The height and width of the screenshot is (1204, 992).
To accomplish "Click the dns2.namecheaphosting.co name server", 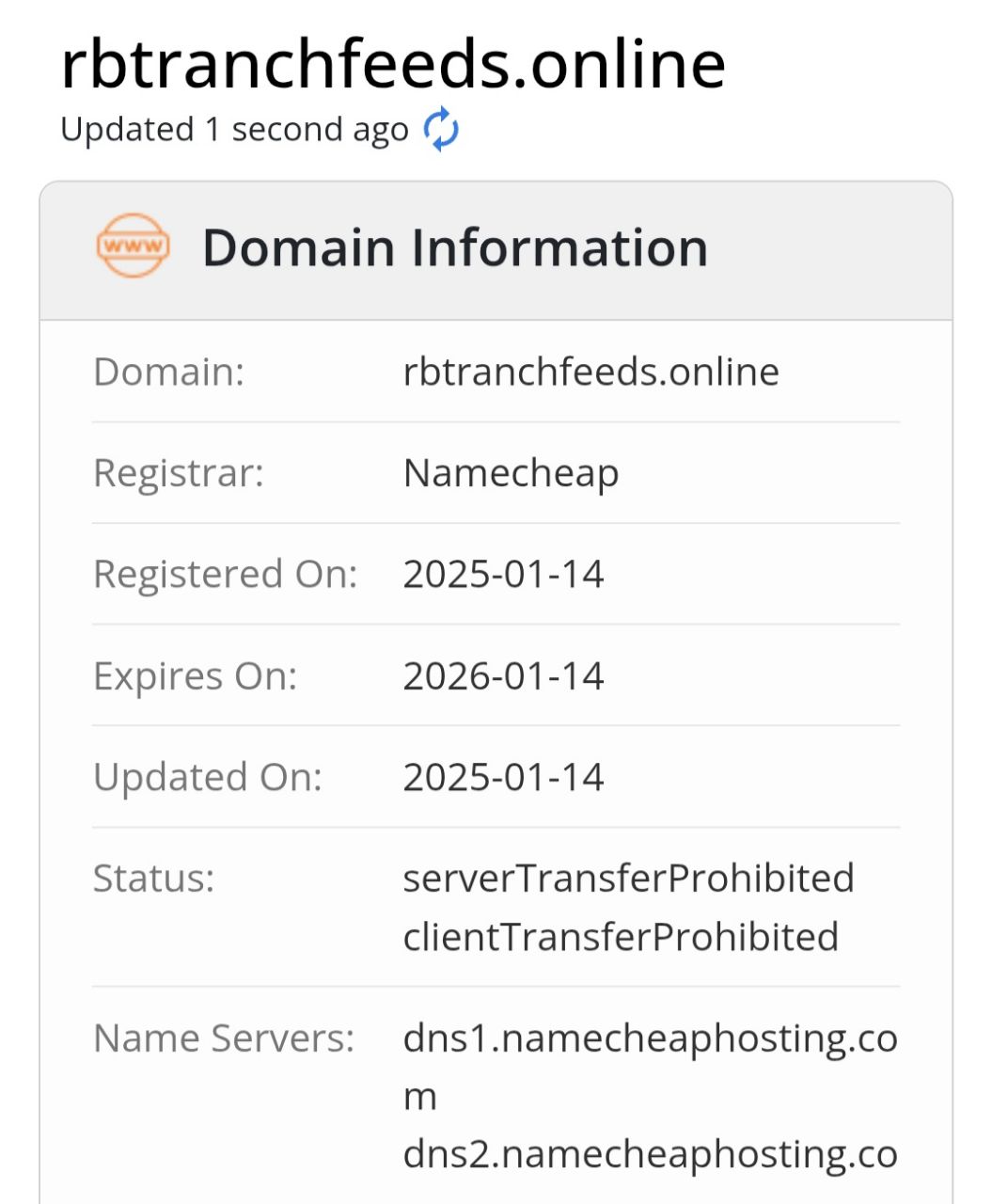I will tap(650, 1154).
